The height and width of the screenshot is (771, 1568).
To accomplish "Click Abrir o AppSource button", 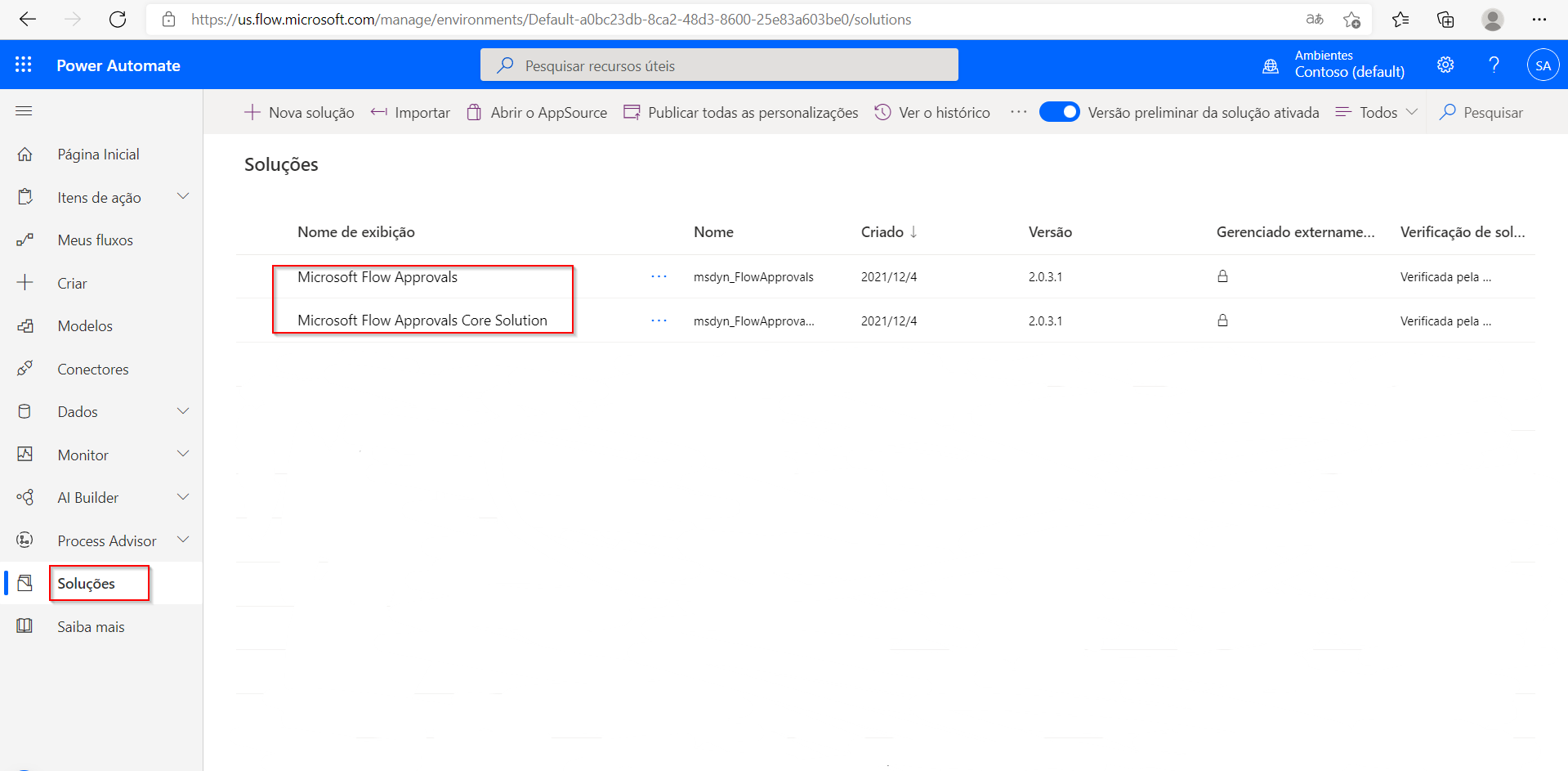I will pyautogui.click(x=537, y=112).
